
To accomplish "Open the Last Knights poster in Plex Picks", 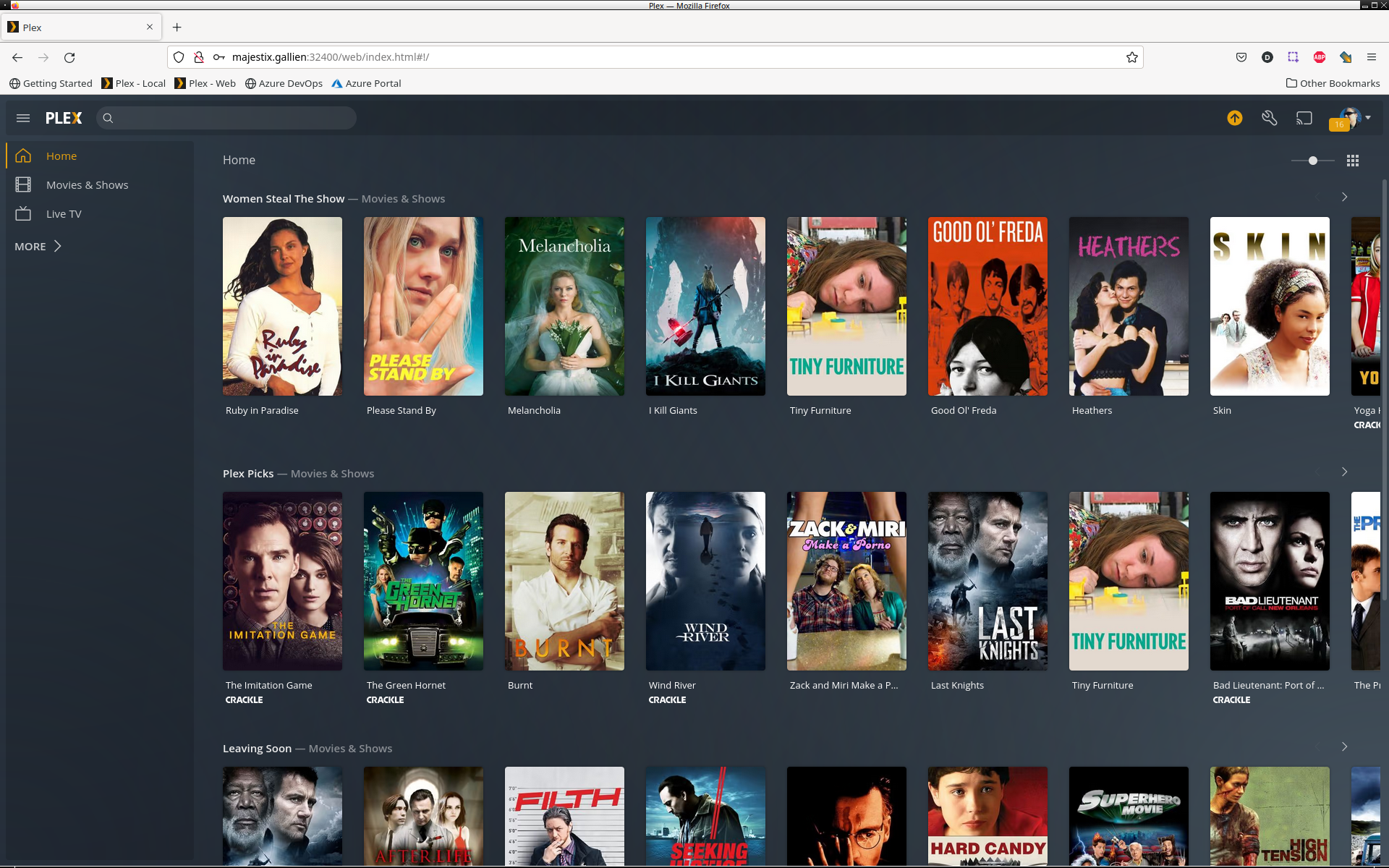I will [x=987, y=581].
